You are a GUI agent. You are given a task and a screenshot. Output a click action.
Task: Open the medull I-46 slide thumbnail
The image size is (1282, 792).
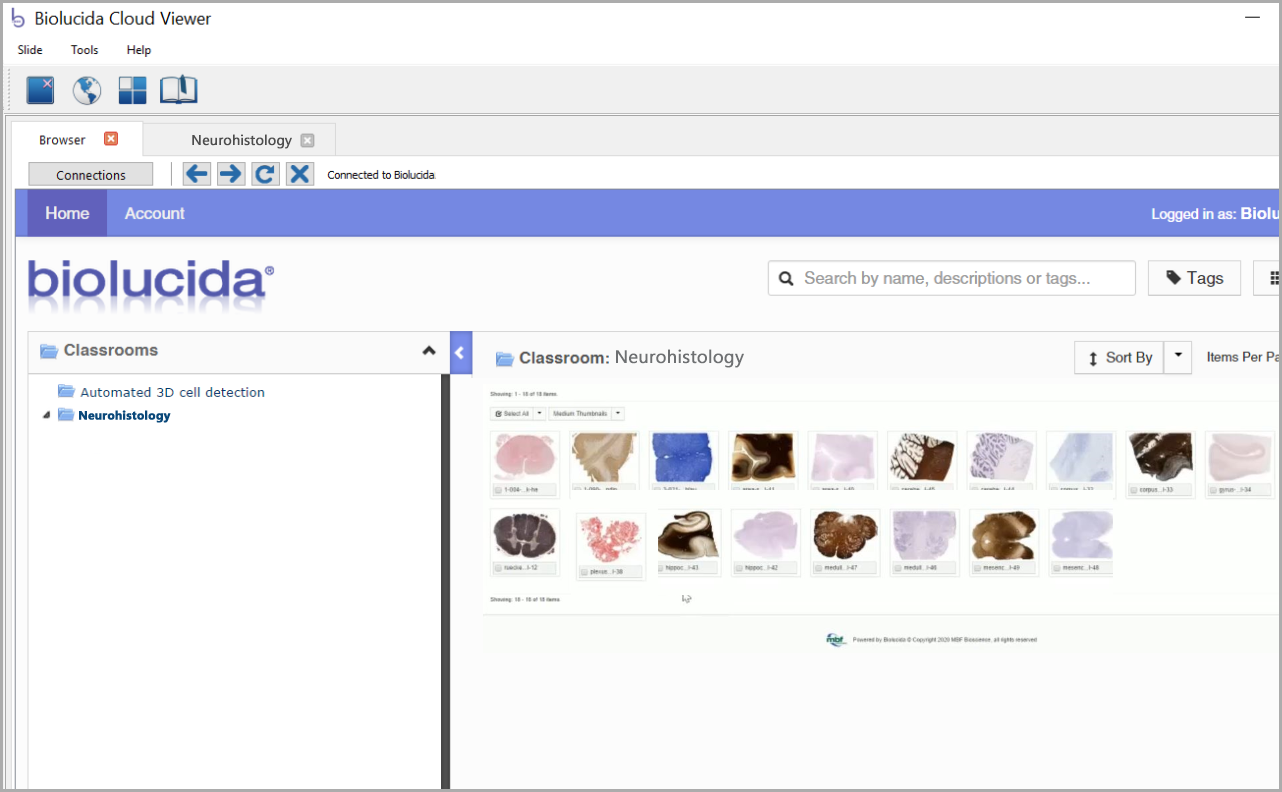(925, 535)
